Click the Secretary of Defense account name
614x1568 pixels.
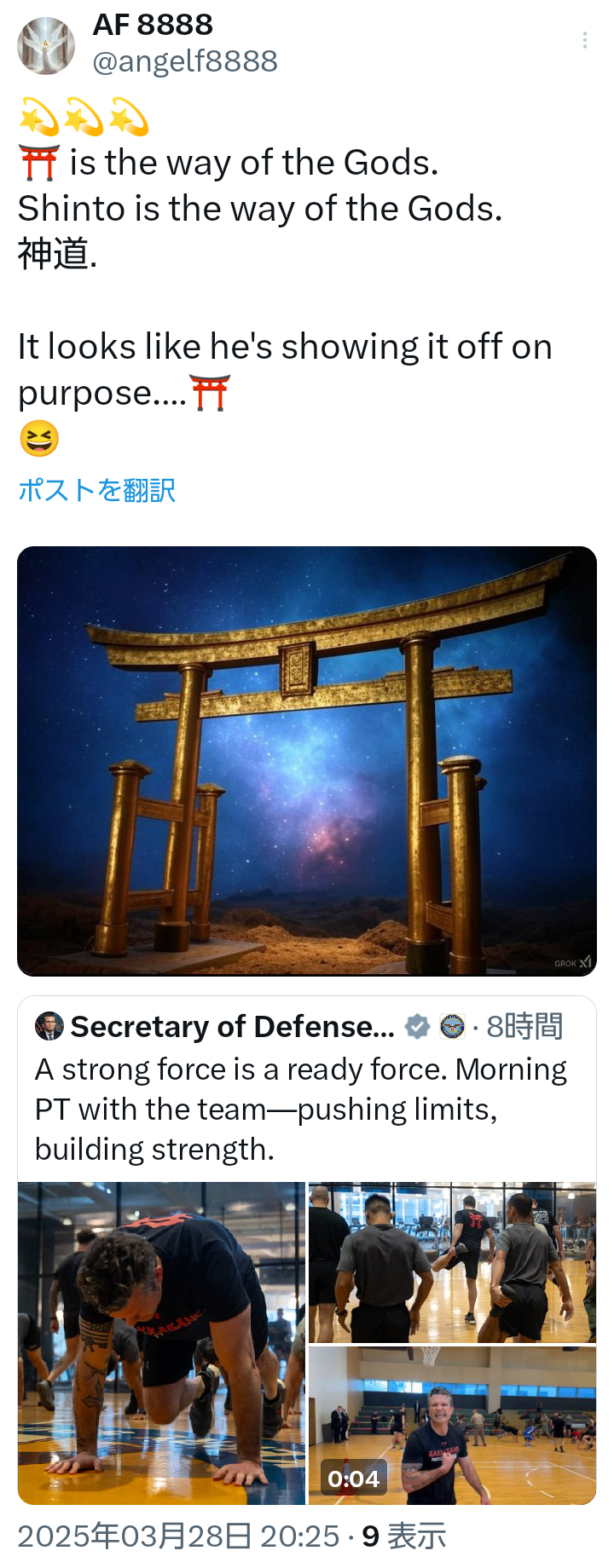click(233, 1027)
